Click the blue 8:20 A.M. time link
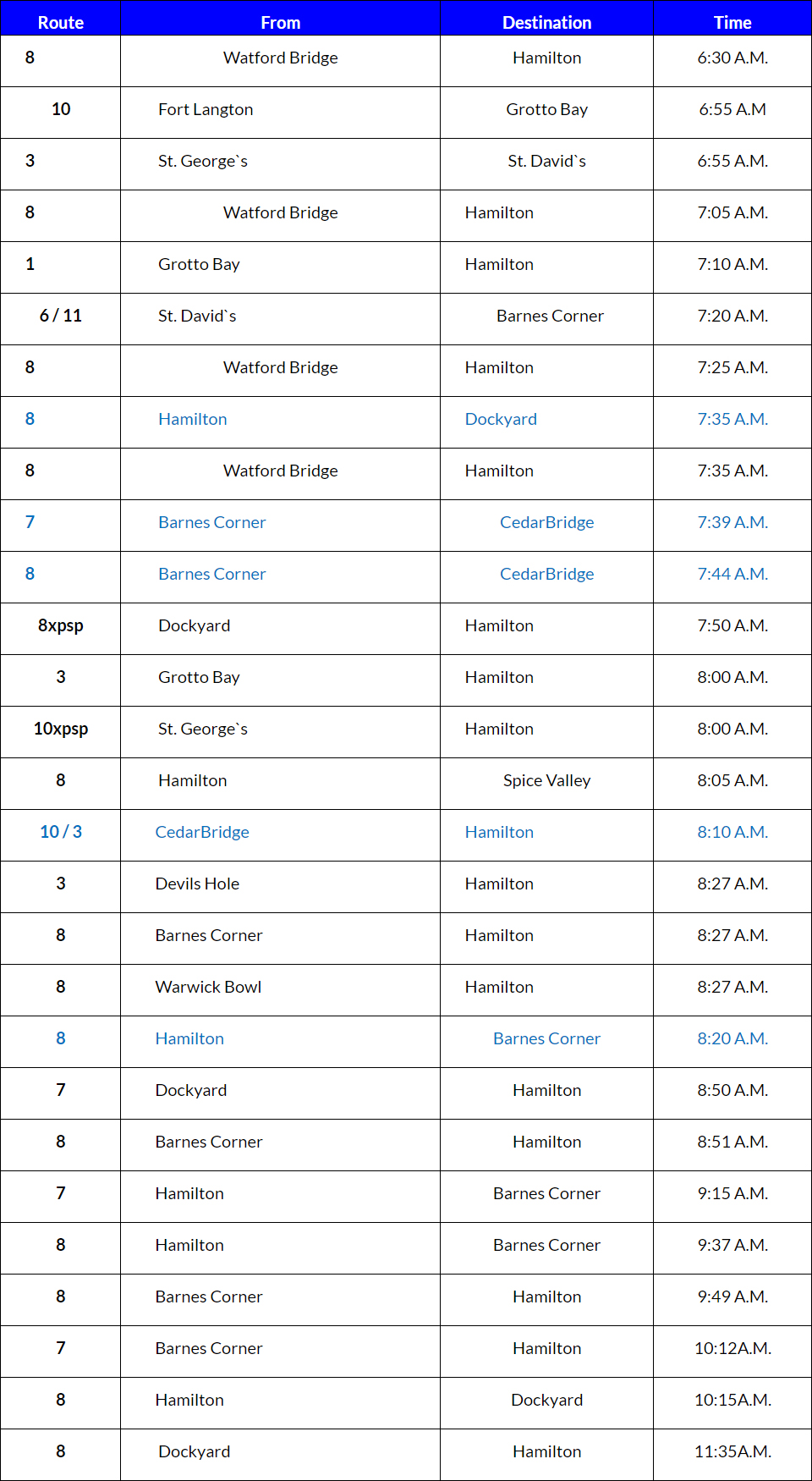Image resolution: width=812 pixels, height=1481 pixels. [x=732, y=1038]
